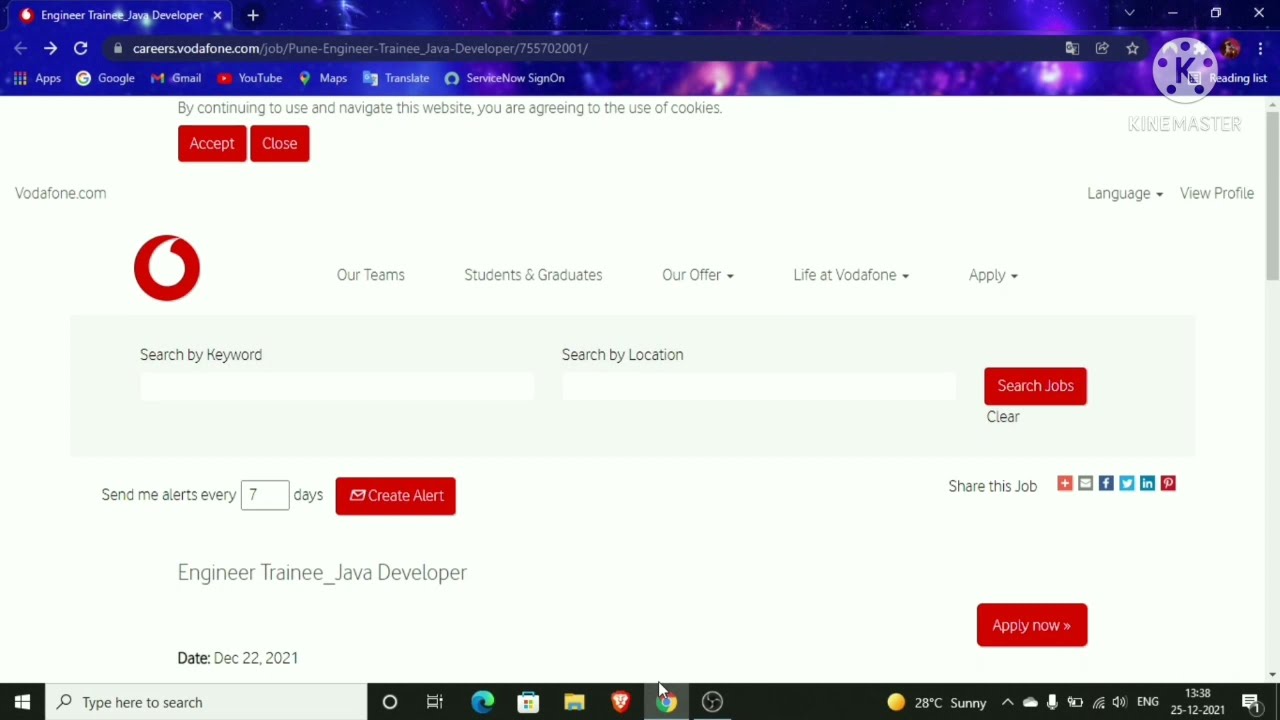Click the 'Engineer Trainee_Java Developer' job heading
1280x720 pixels.
click(x=322, y=572)
